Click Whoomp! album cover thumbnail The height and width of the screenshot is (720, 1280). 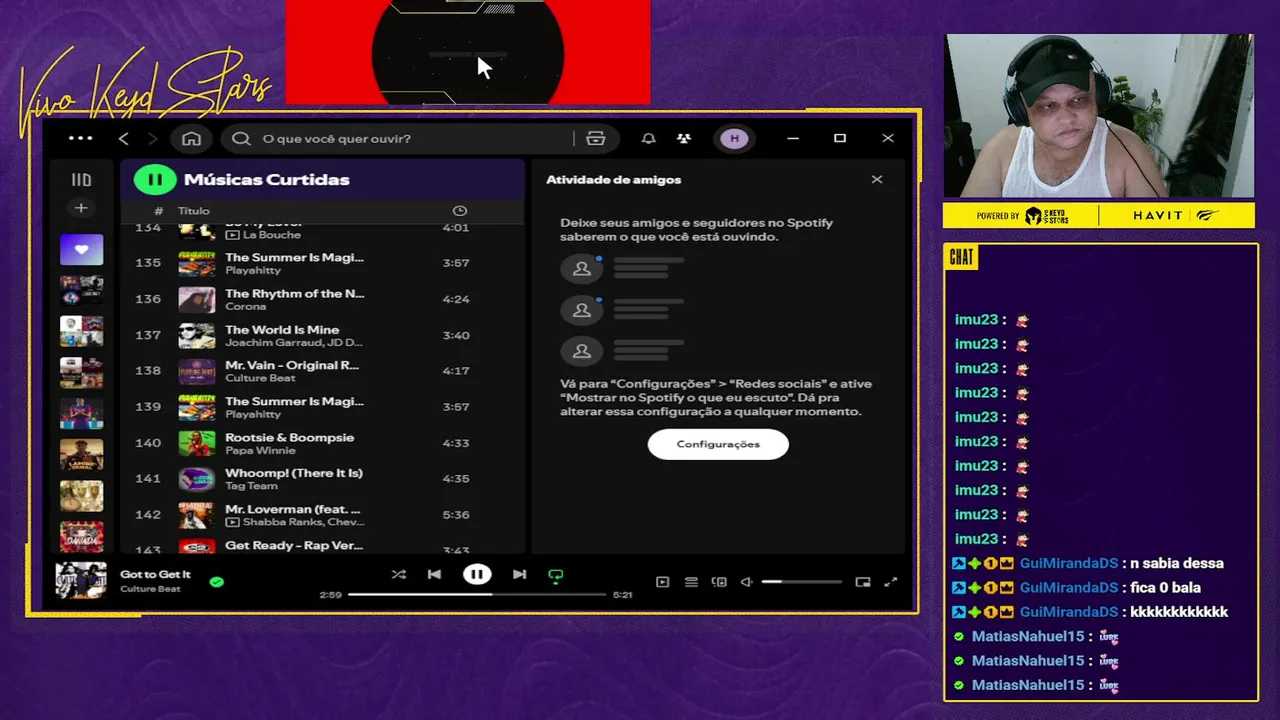(x=197, y=479)
